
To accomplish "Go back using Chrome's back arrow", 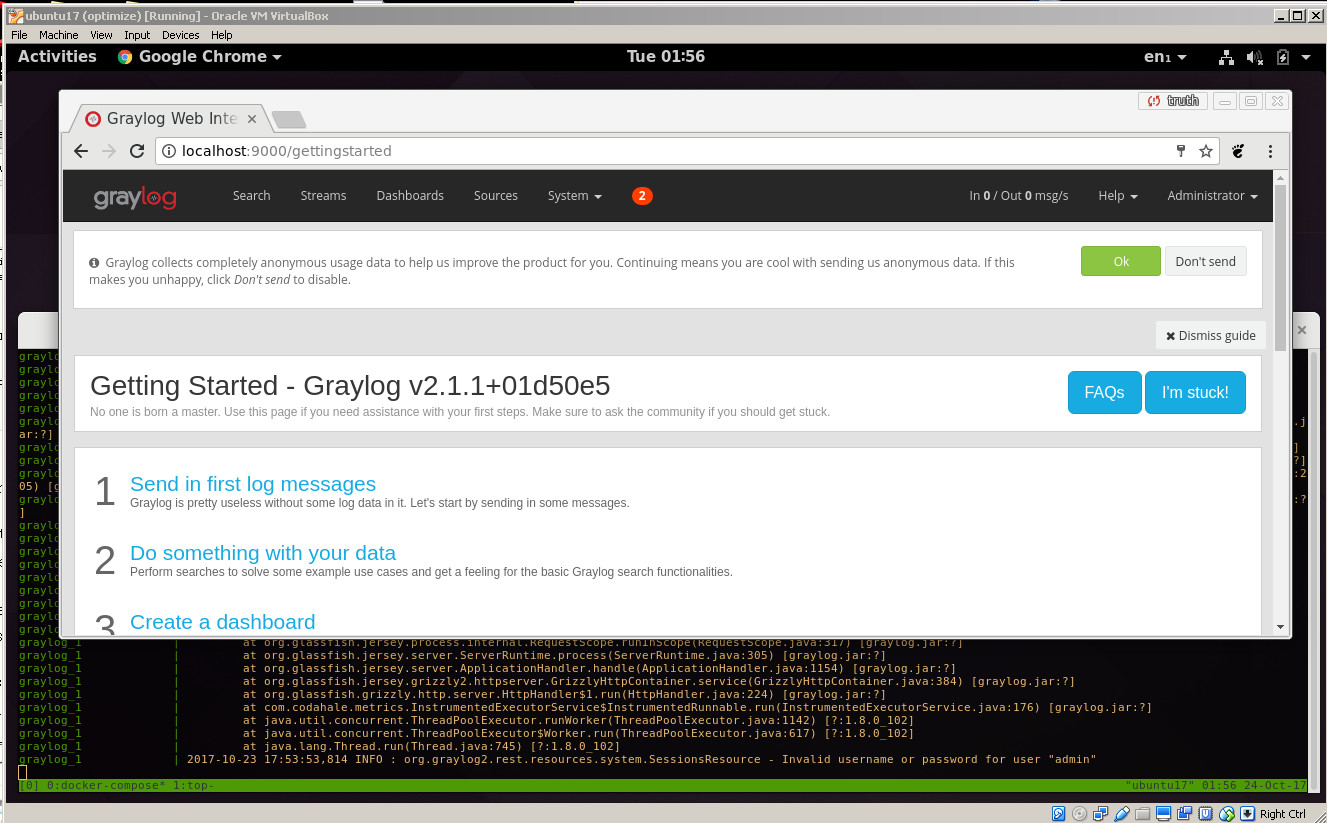I will click(82, 151).
